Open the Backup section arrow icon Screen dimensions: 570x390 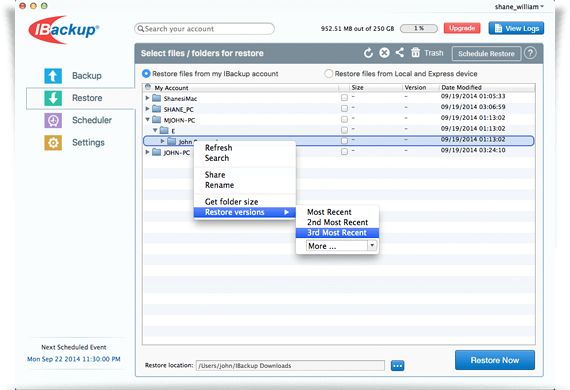coord(53,76)
